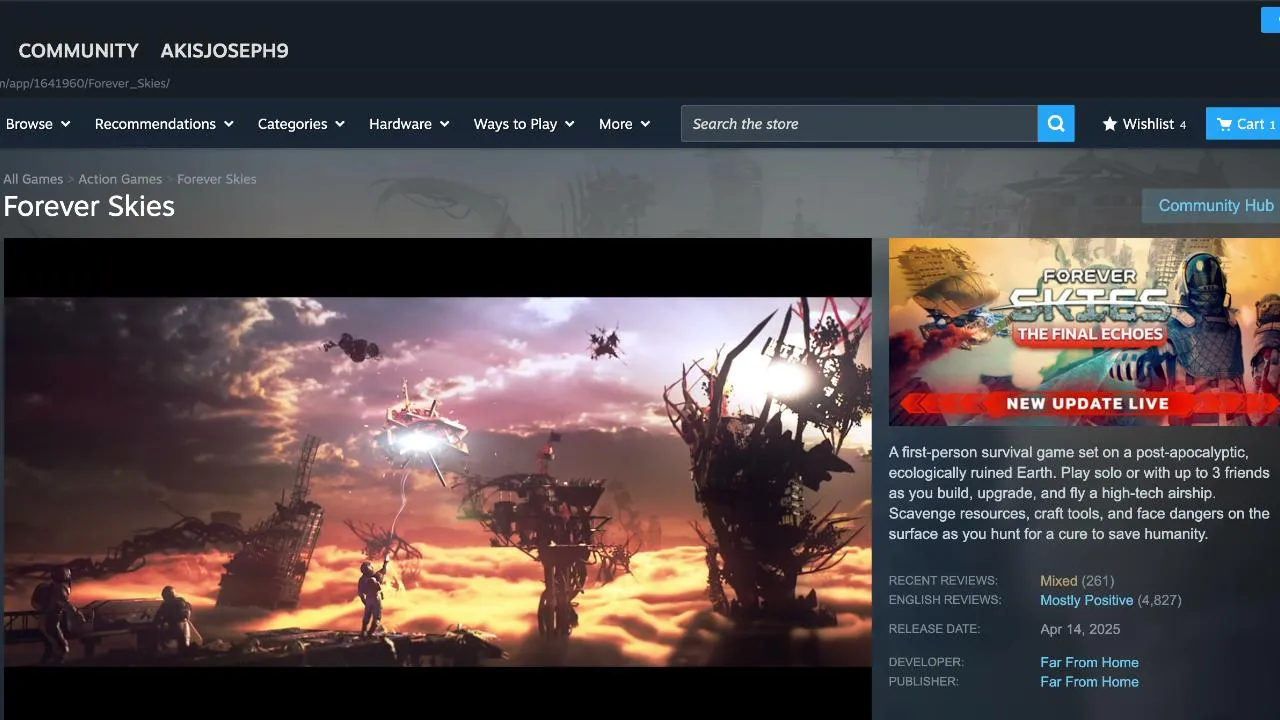Focus the Search the store field

coord(859,124)
